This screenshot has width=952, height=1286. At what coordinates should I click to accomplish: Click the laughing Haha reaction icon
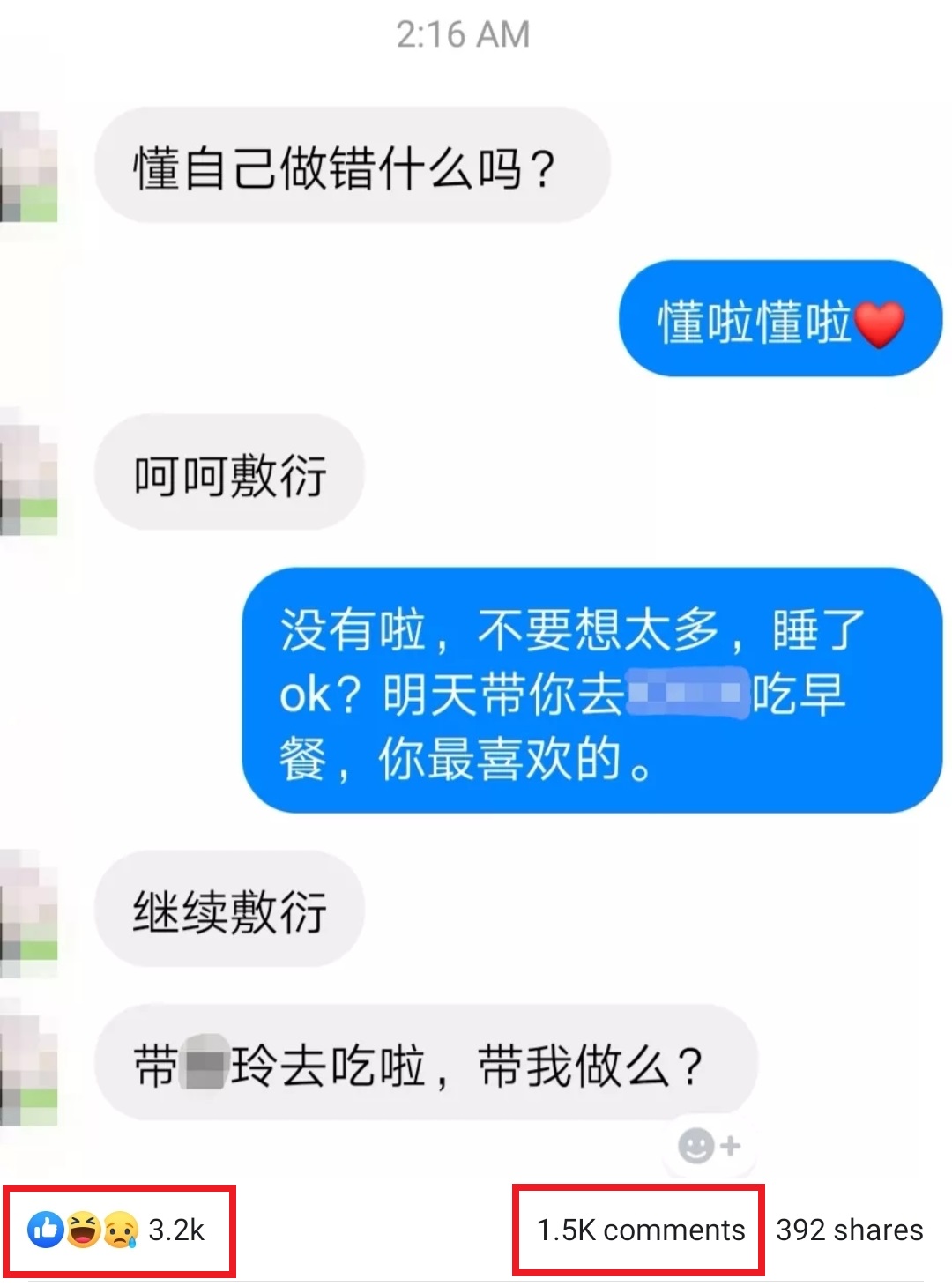pos(82,1230)
